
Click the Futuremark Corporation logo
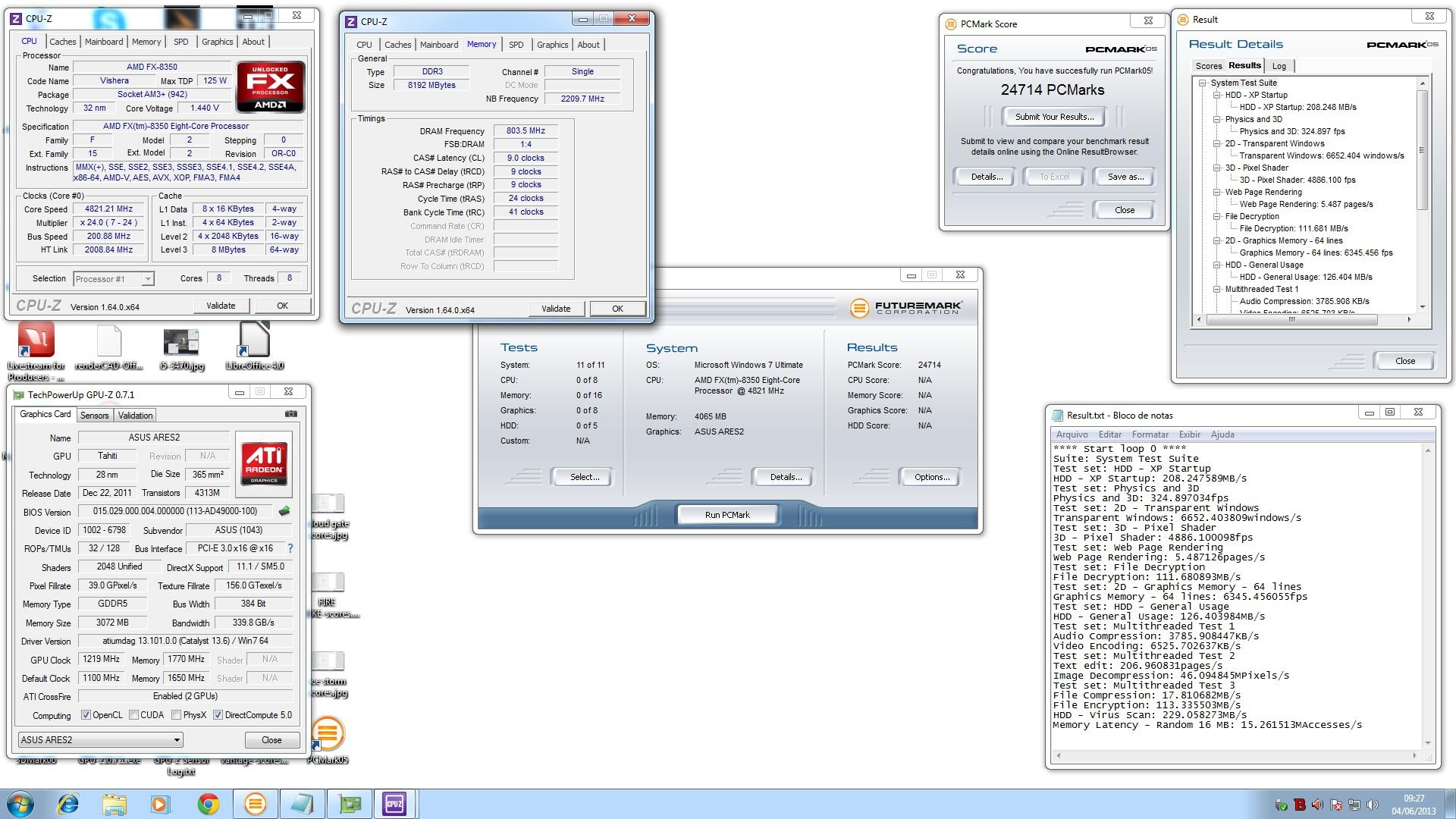906,308
